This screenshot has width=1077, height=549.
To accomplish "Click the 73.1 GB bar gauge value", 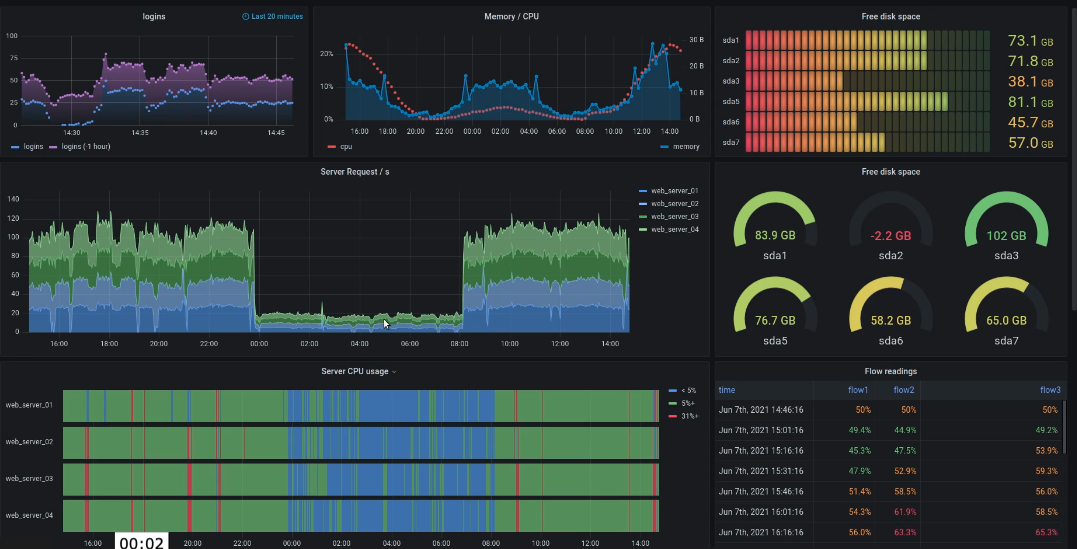I will 1030,41.
